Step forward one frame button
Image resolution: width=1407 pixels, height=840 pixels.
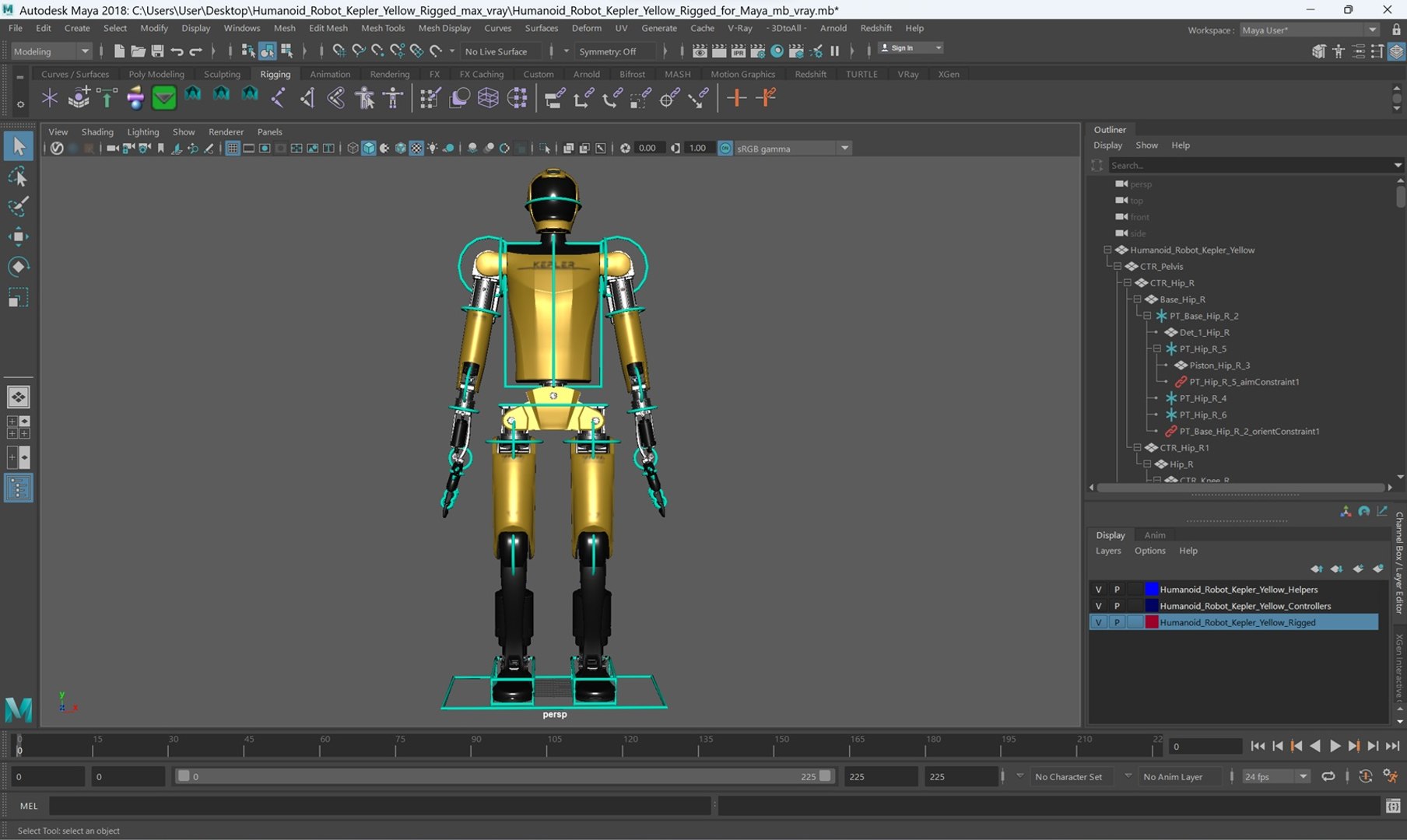pyautogui.click(x=1373, y=746)
